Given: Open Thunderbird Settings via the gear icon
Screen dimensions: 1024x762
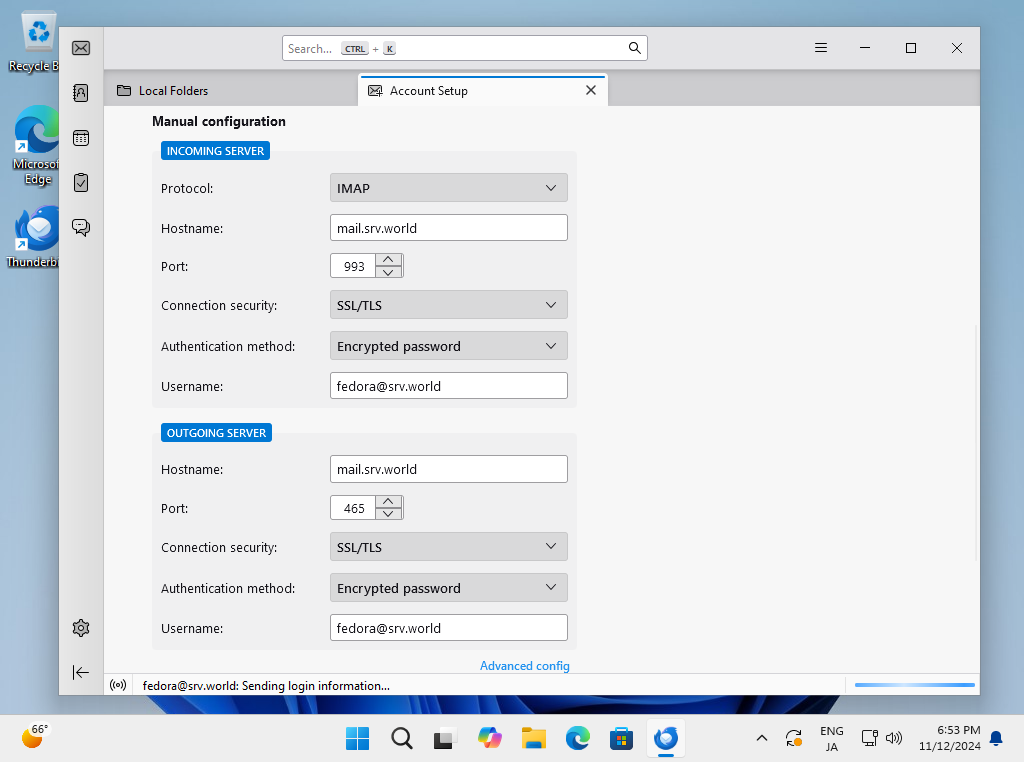Looking at the screenshot, I should (x=80, y=627).
